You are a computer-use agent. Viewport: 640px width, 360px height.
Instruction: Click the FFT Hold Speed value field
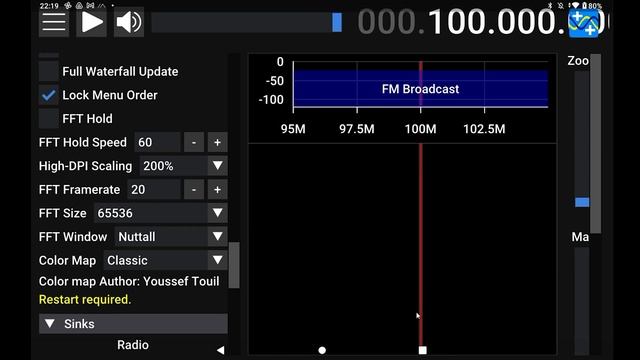click(157, 142)
